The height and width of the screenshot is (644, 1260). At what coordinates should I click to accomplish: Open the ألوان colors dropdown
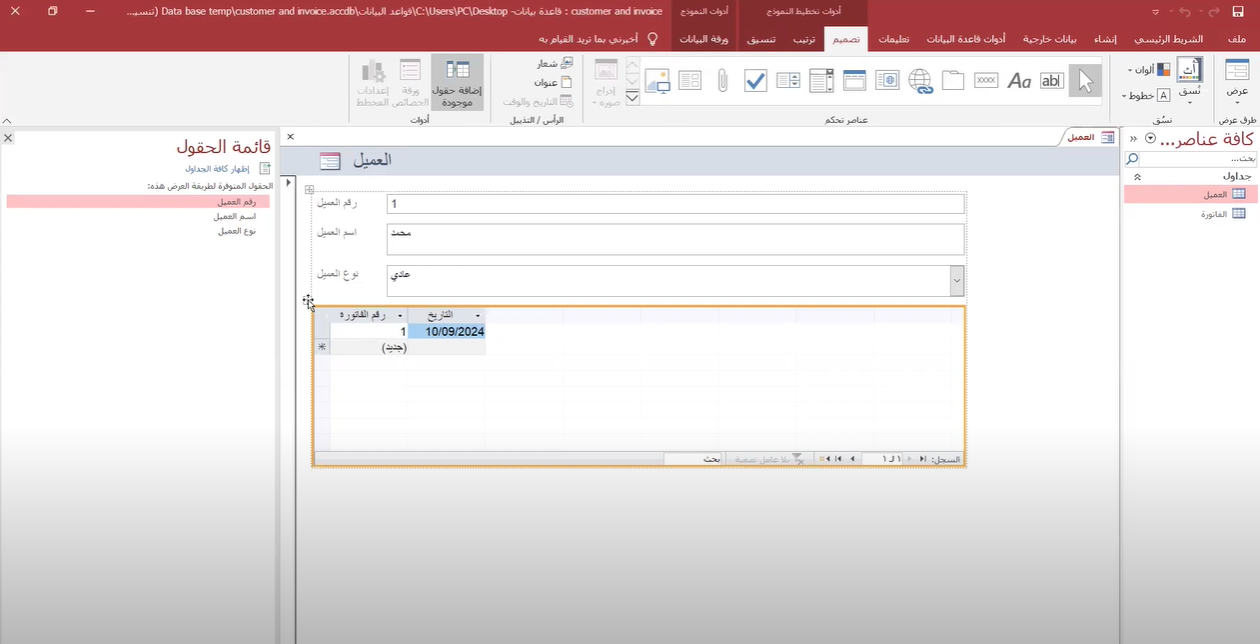click(x=1148, y=70)
